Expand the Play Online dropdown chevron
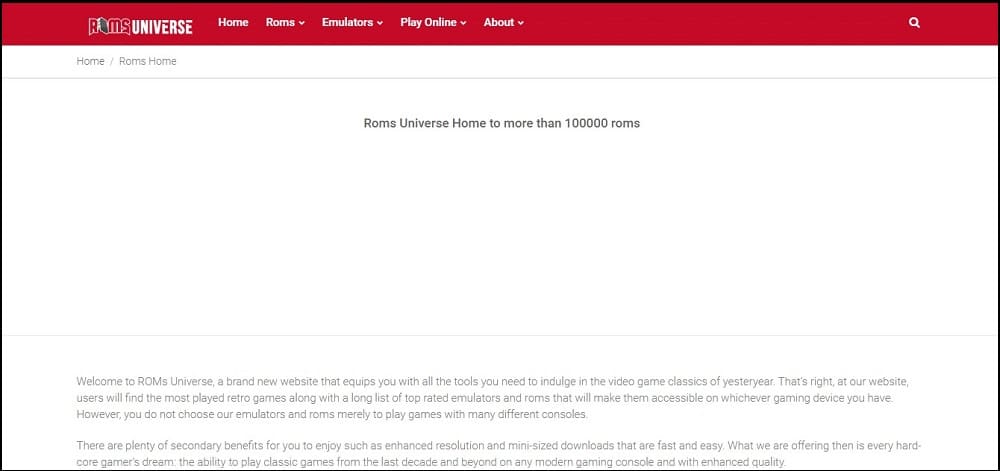 (463, 23)
